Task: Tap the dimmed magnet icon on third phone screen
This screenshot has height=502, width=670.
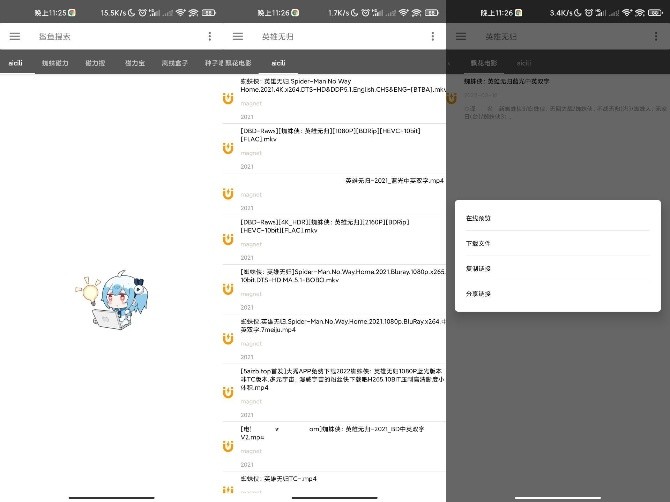Action: point(451,99)
